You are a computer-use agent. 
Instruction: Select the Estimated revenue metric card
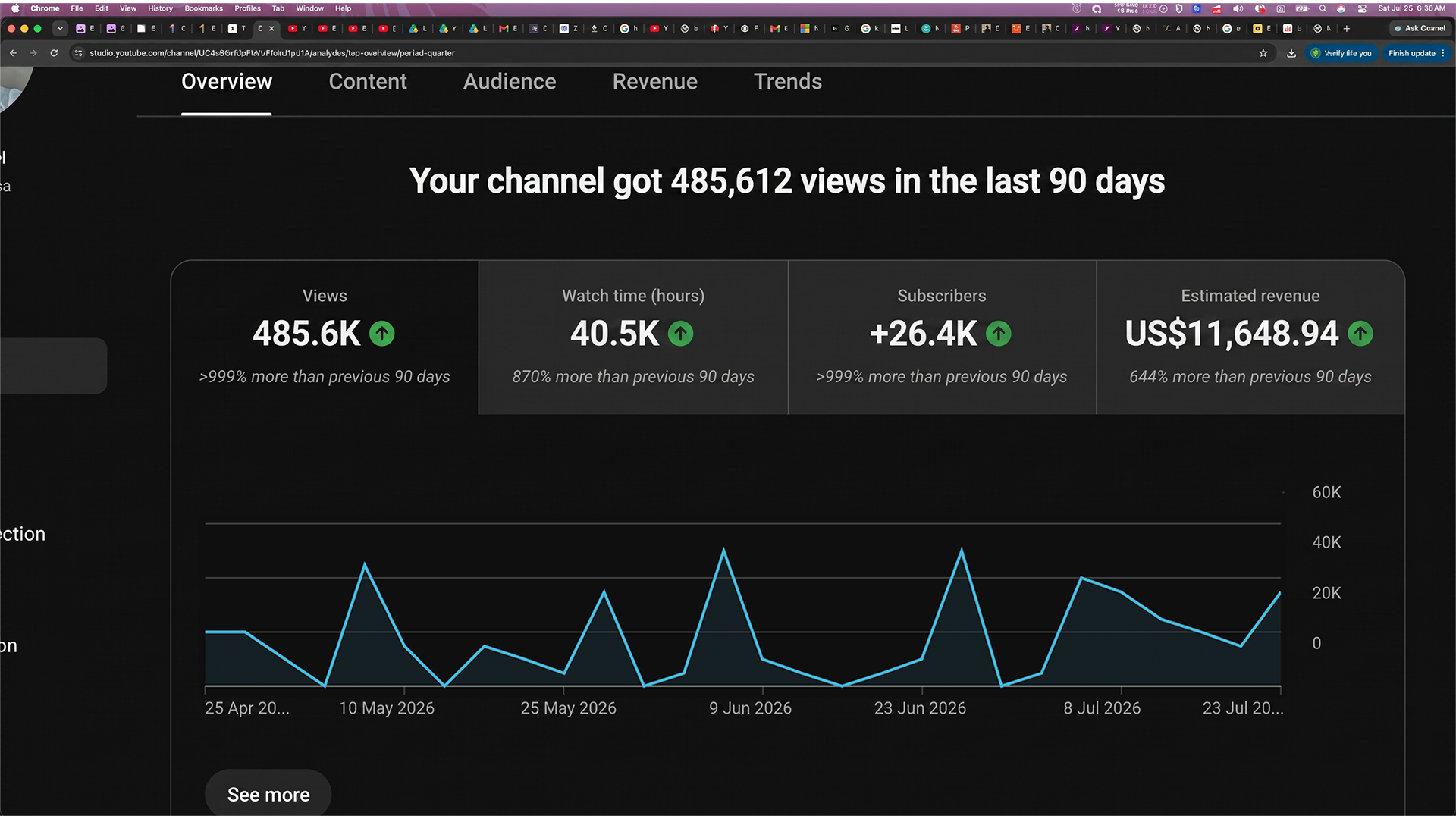[x=1250, y=337]
